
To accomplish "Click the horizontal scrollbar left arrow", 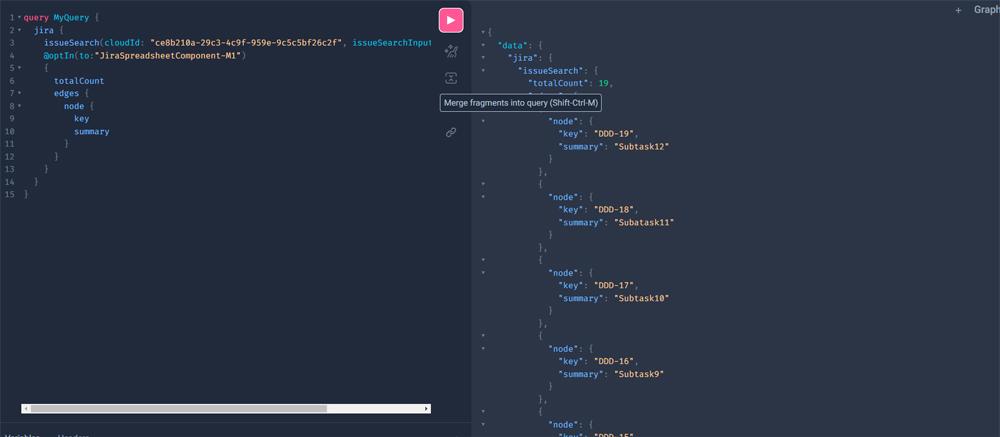I will coord(26,408).
